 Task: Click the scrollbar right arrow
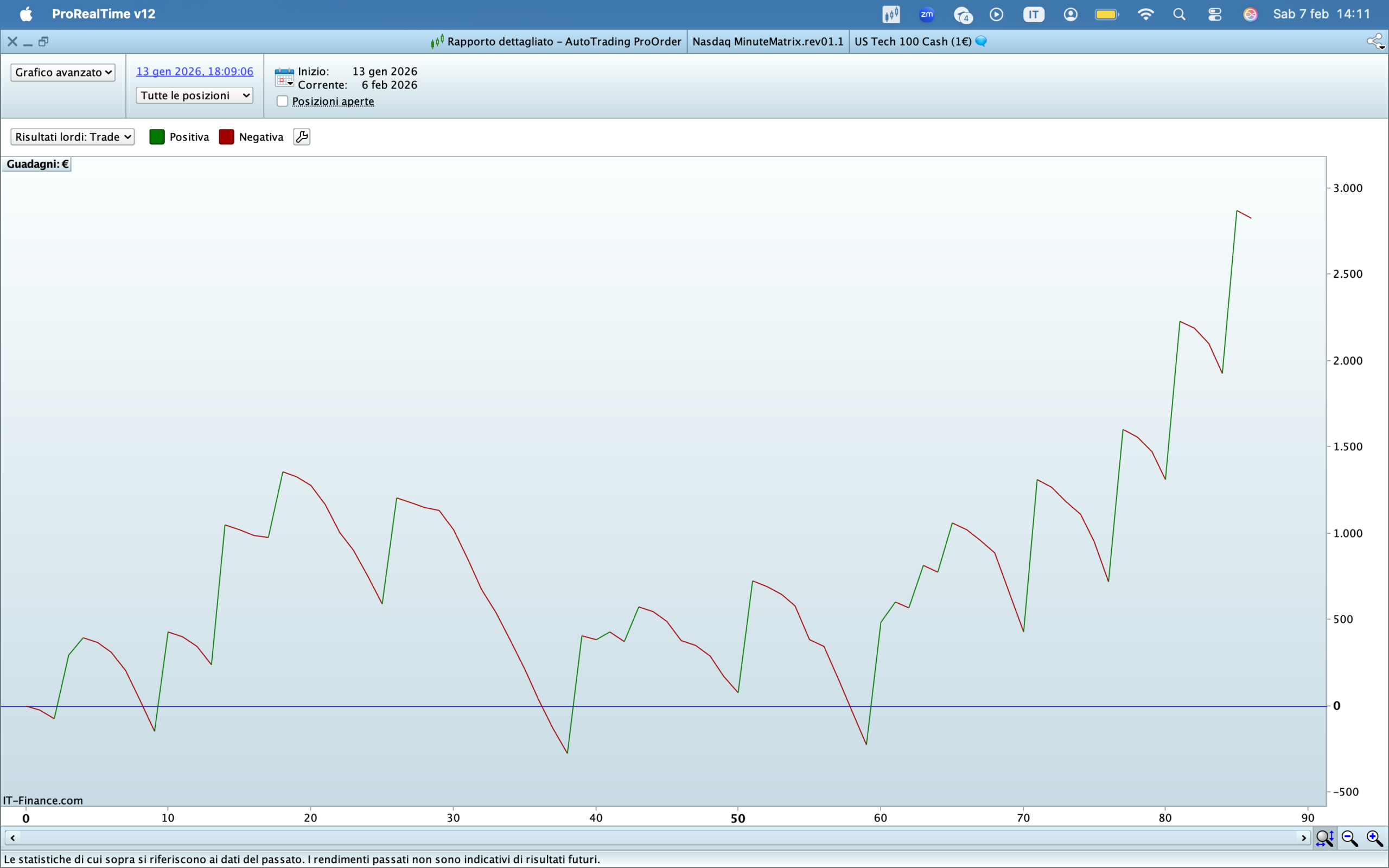(1303, 838)
